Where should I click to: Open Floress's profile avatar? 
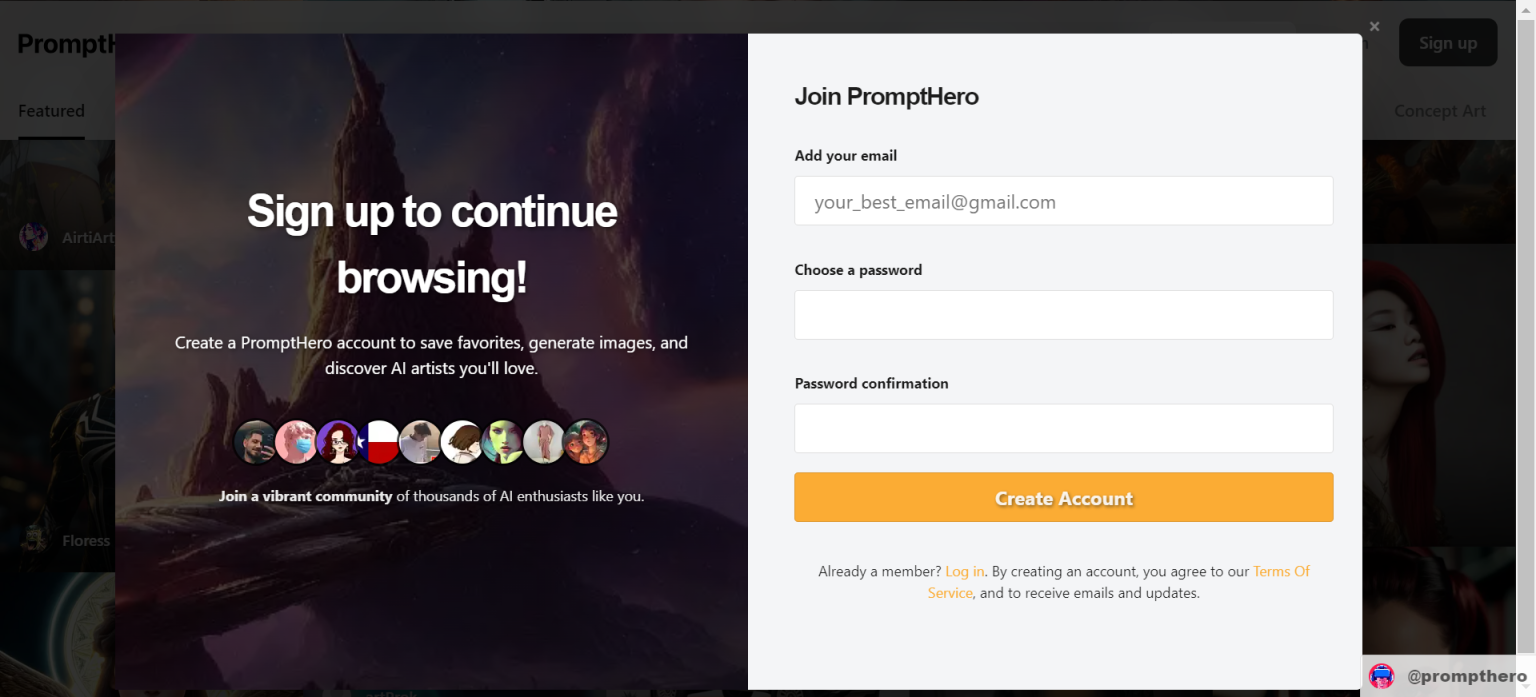pos(33,540)
